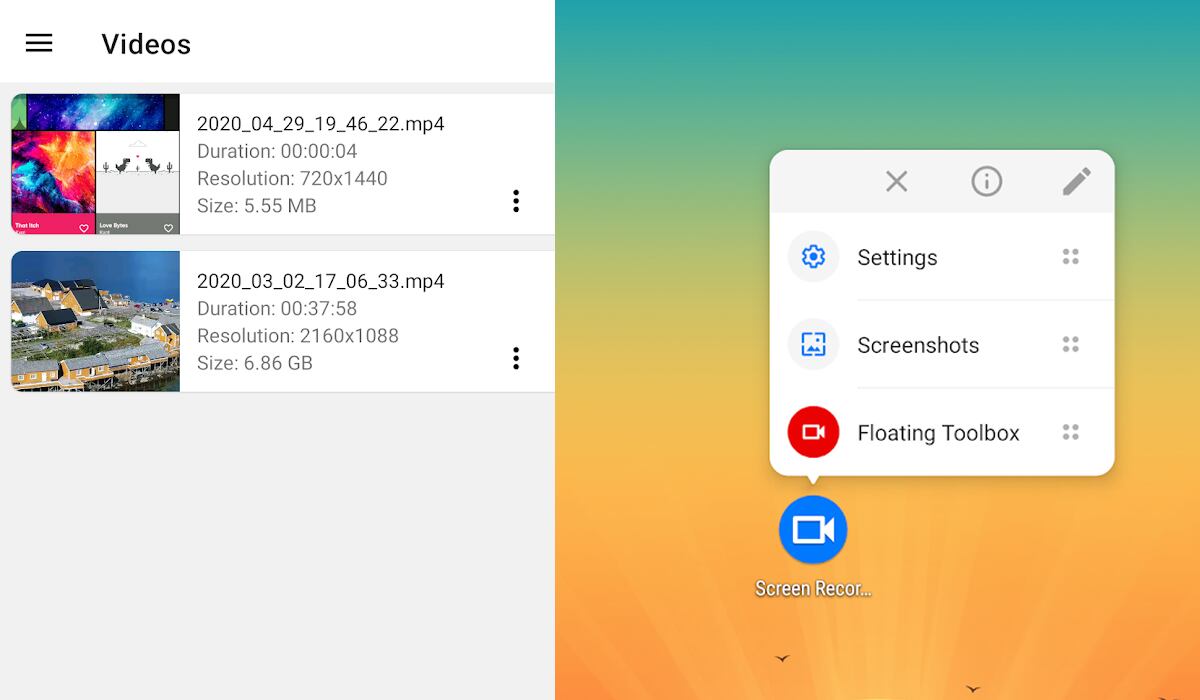The height and width of the screenshot is (700, 1200).
Task: Tap the Settings row drag handle
Action: click(x=1071, y=257)
